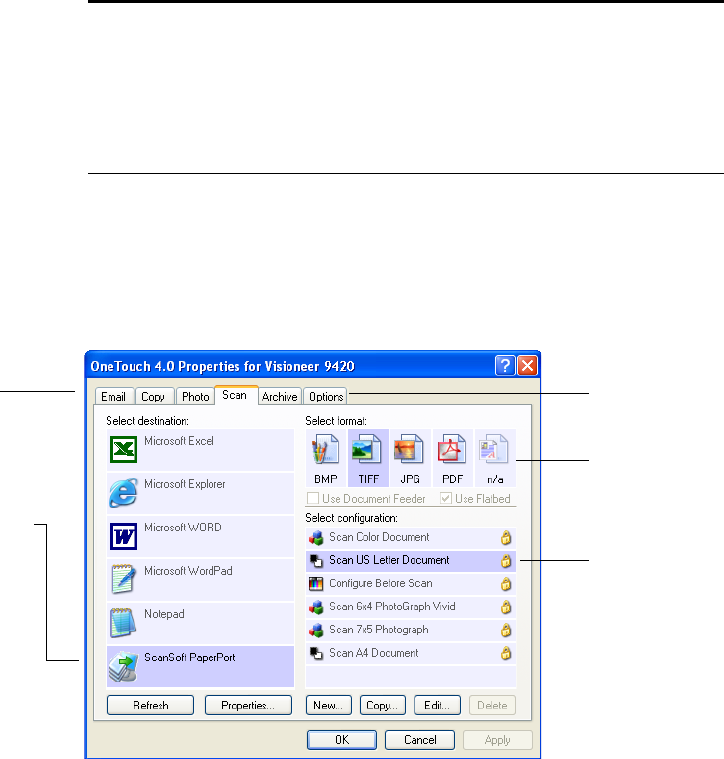This screenshot has height=759, width=724.
Task: Select 'Microsoft WordPad' destination text
Action: (188, 571)
